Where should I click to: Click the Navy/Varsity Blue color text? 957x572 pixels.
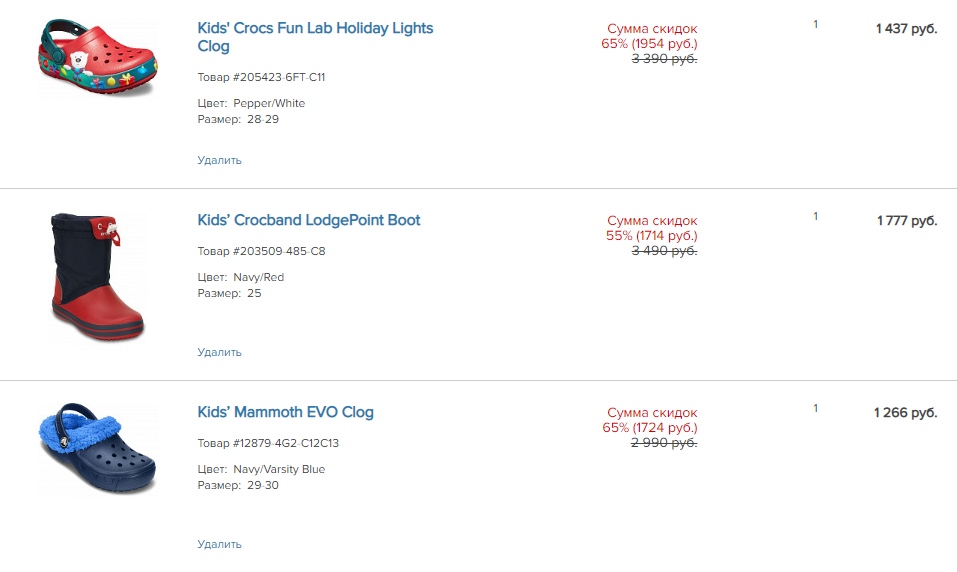(x=279, y=469)
